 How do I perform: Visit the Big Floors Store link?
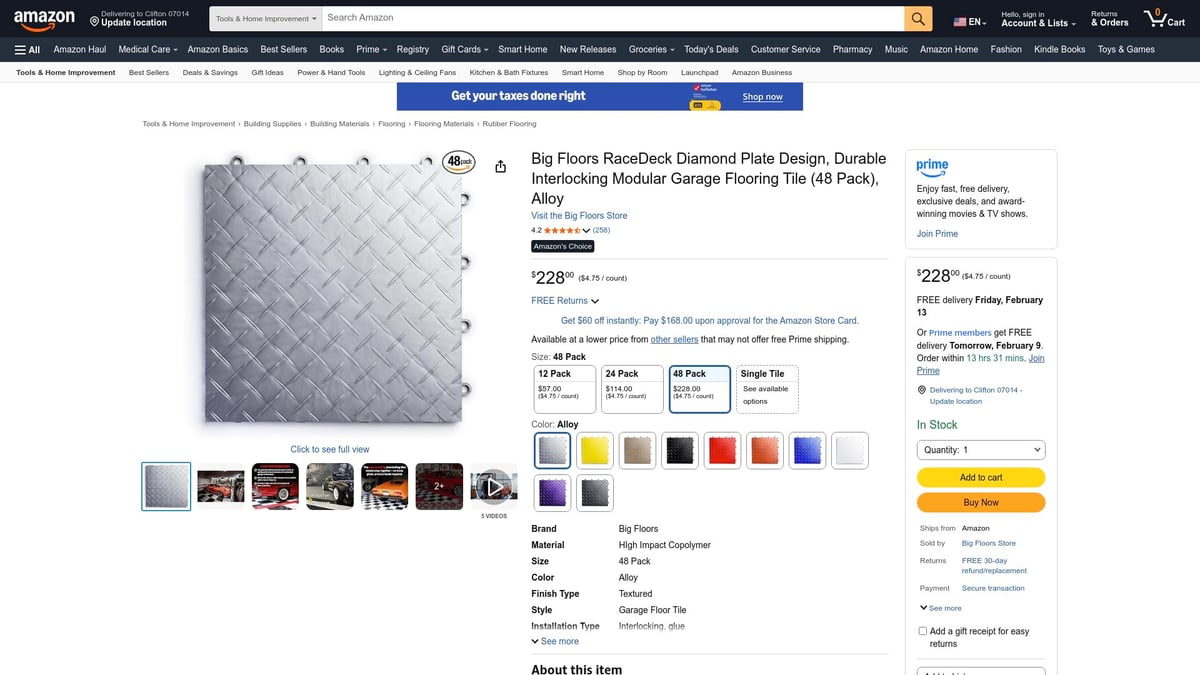coord(578,215)
